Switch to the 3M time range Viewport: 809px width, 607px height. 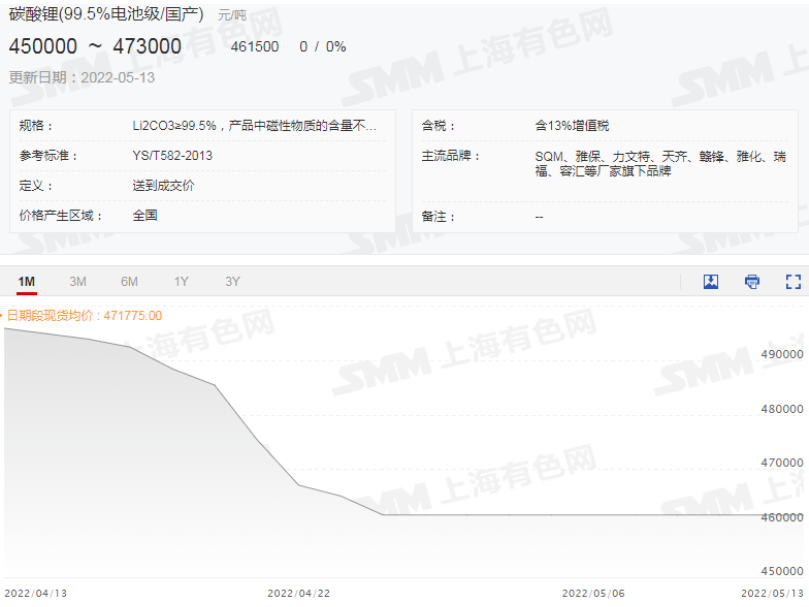tap(78, 282)
